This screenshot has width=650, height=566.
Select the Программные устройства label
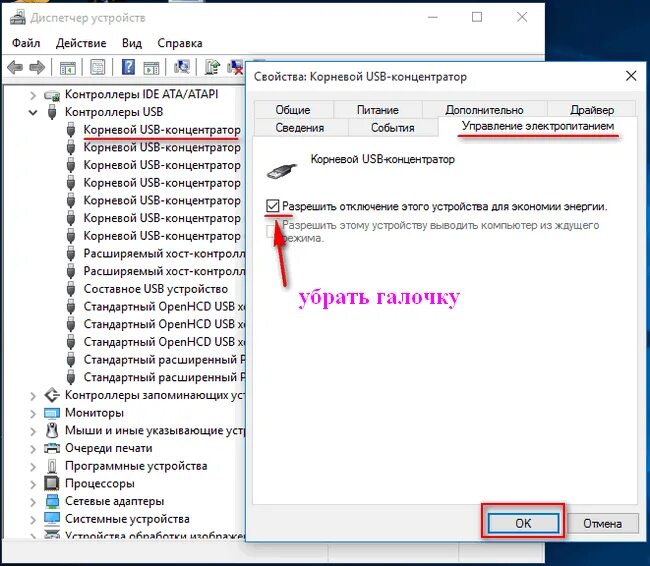pyautogui.click(x=136, y=466)
